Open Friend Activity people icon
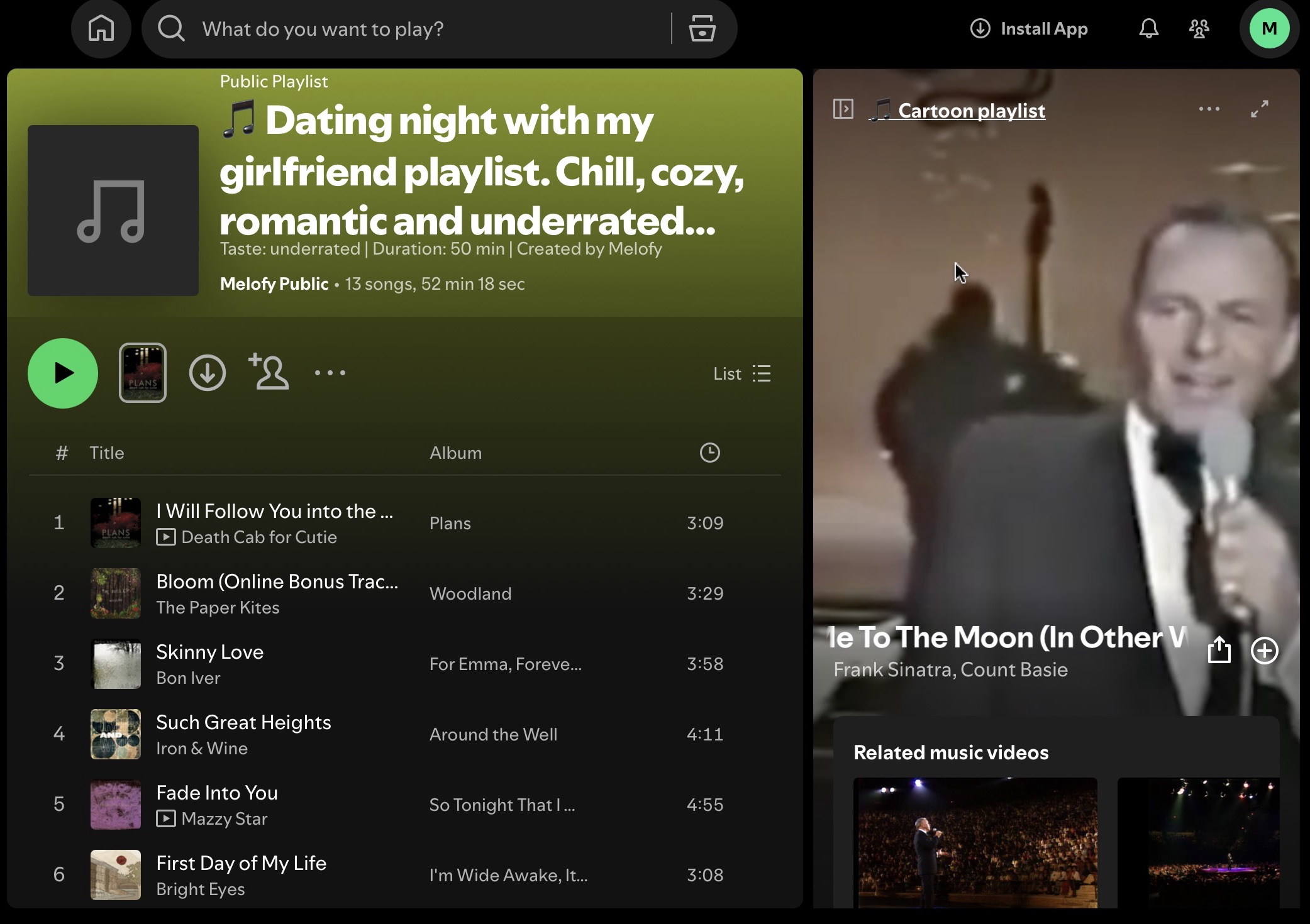 pyautogui.click(x=1199, y=29)
